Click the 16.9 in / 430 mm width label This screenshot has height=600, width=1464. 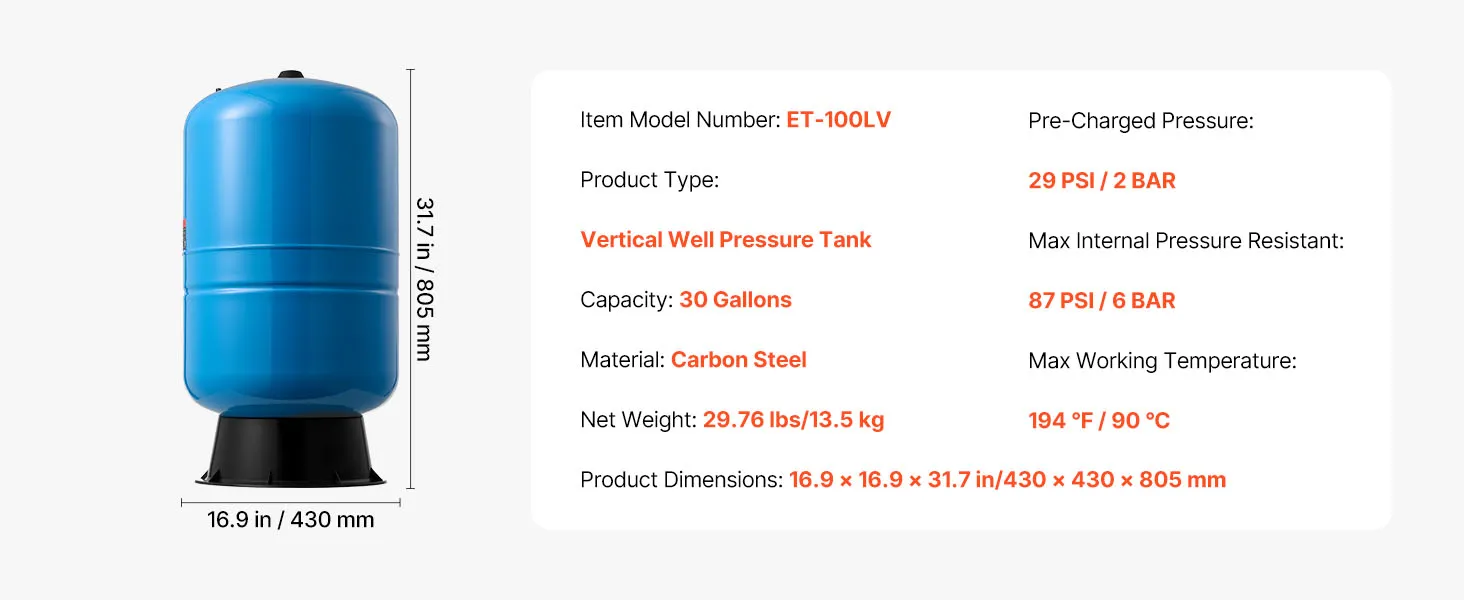pyautogui.click(x=290, y=520)
